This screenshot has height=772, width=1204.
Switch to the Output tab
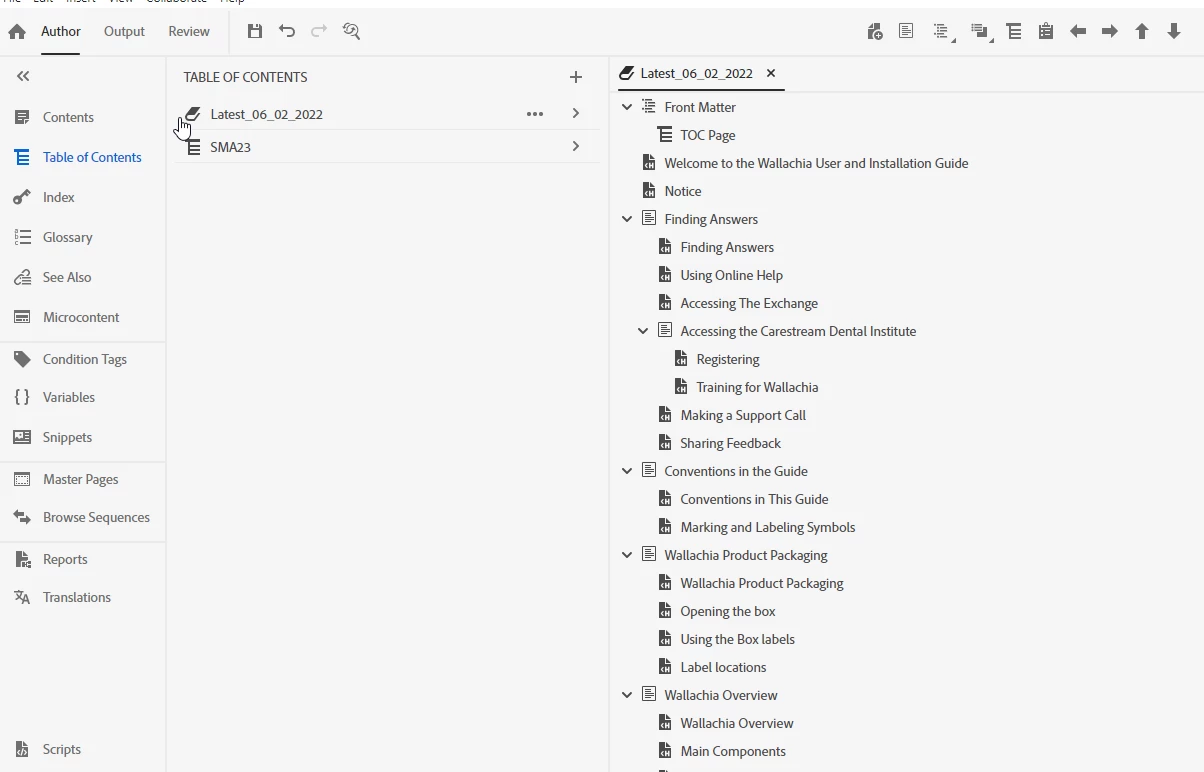click(125, 32)
